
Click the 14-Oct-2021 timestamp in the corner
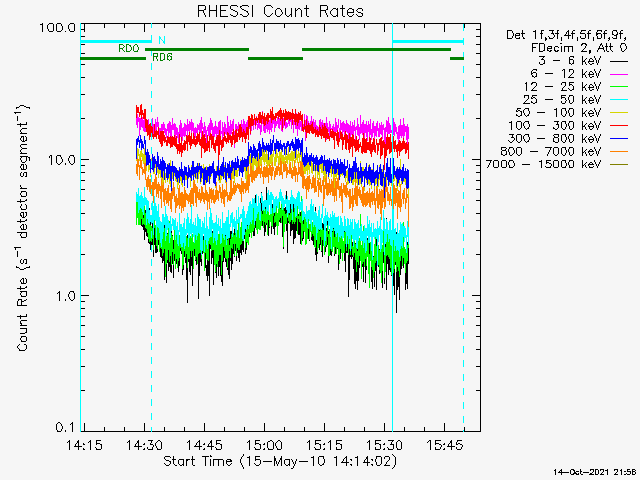coord(594,471)
